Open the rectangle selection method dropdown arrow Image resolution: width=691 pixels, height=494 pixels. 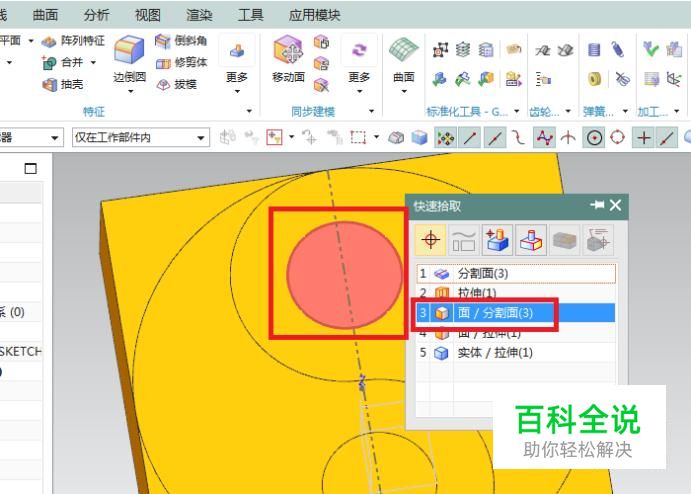(x=376, y=137)
